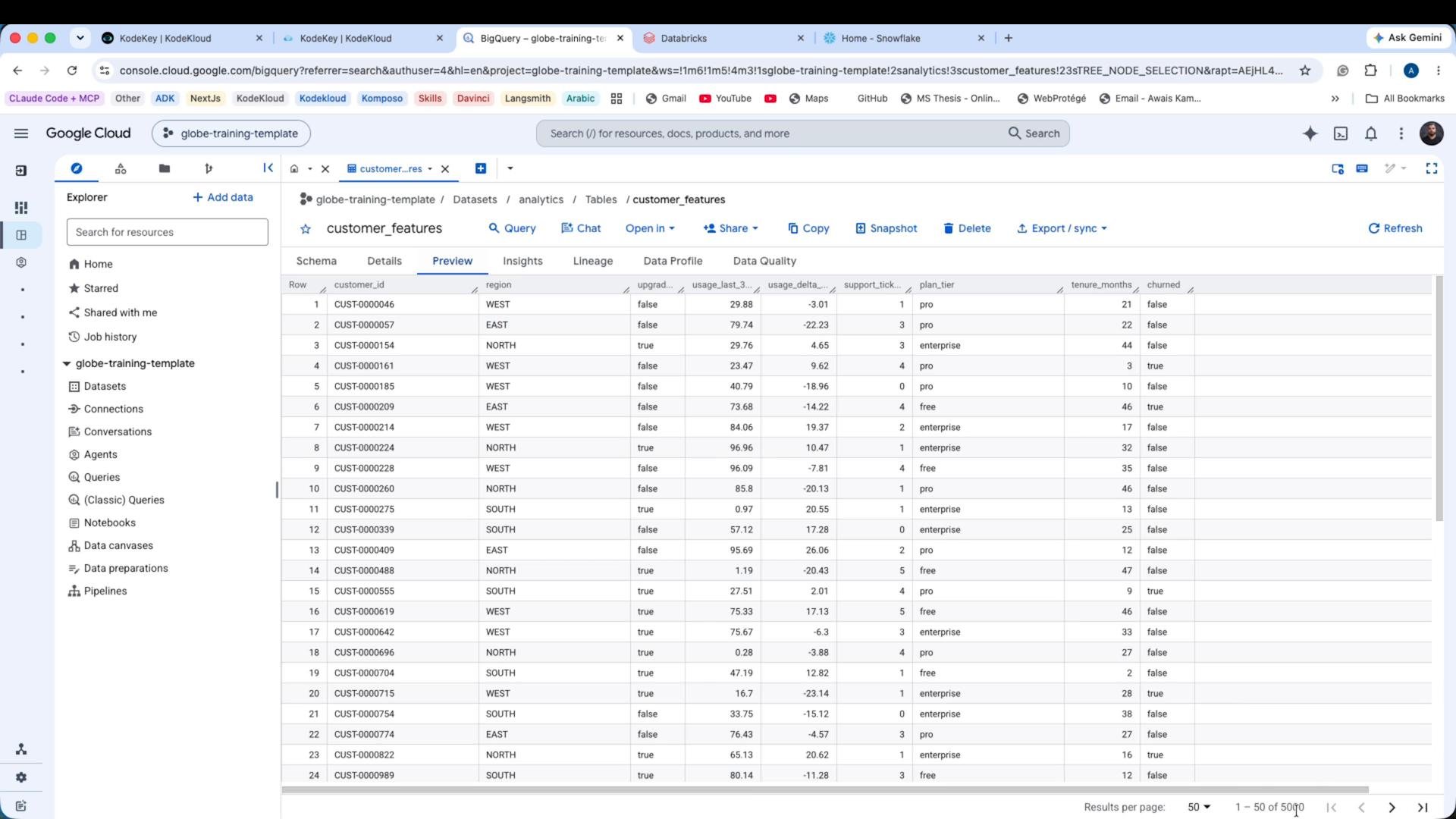
Task: Open the notifications bell
Action: [1371, 133]
